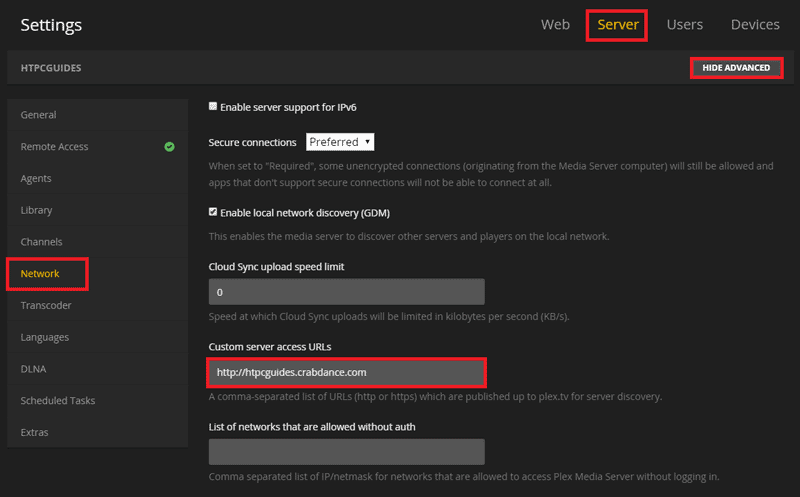Screen dimensions: 800x497
Task: Open the Secure connections dropdown
Action: (340, 142)
